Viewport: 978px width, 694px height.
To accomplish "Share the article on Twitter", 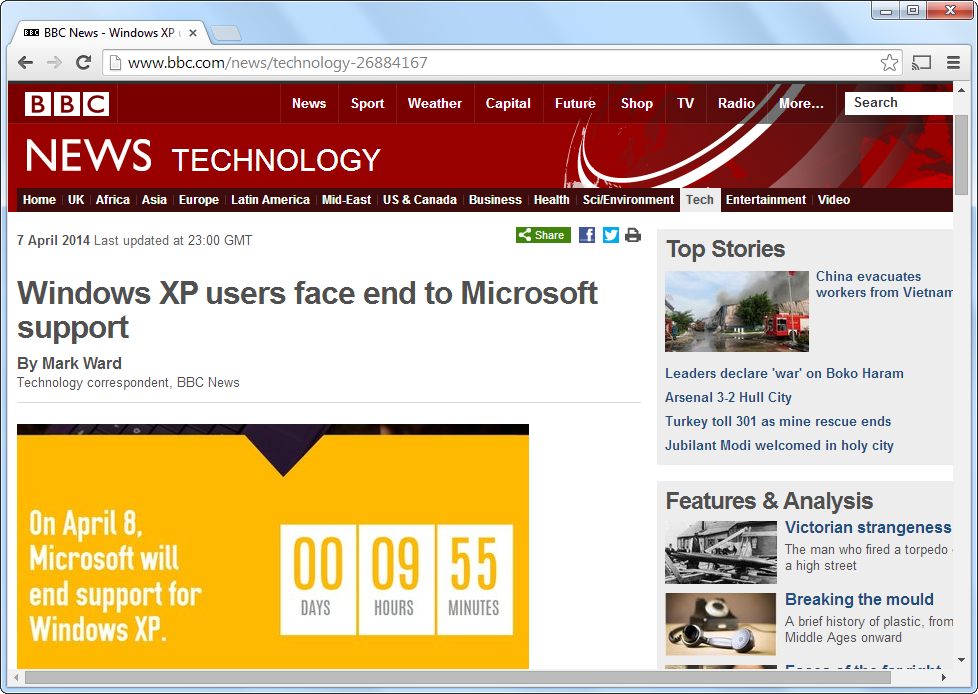I will (610, 235).
